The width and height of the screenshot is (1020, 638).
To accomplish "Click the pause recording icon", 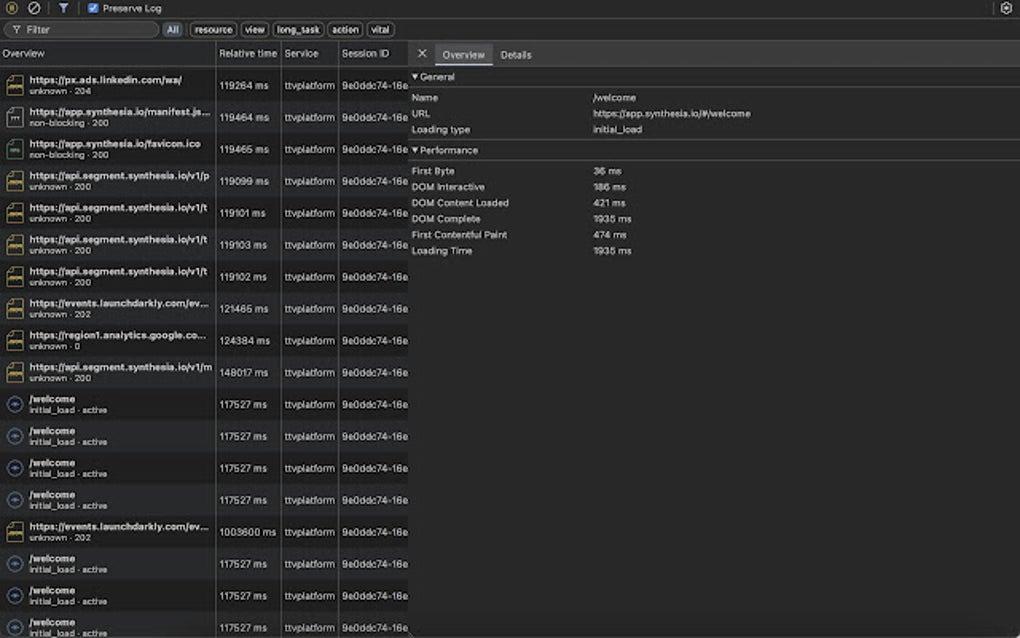I will [x=12, y=8].
